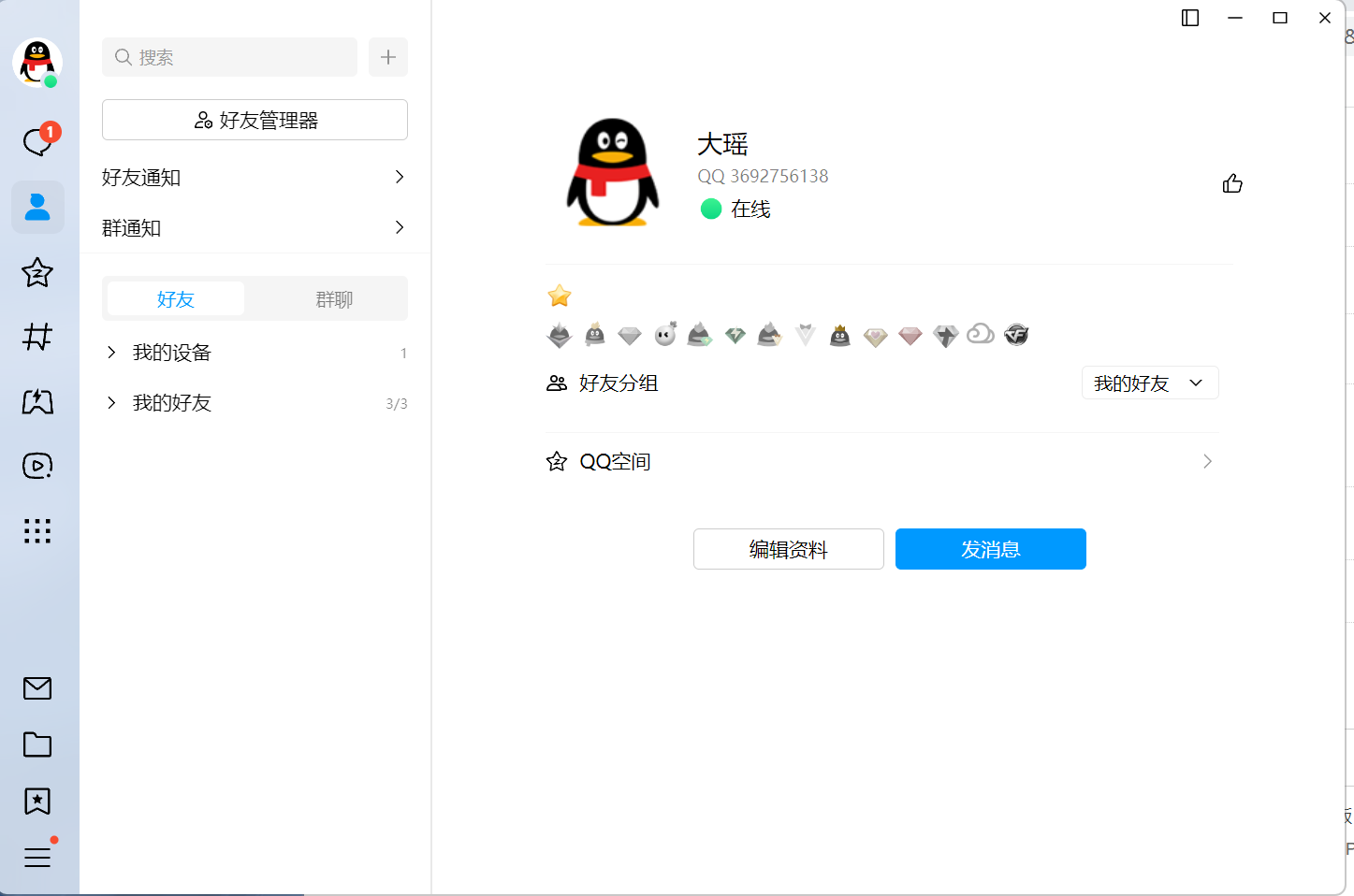Click the pink diamond badge icon
This screenshot has width=1354, height=896.
[910, 336]
